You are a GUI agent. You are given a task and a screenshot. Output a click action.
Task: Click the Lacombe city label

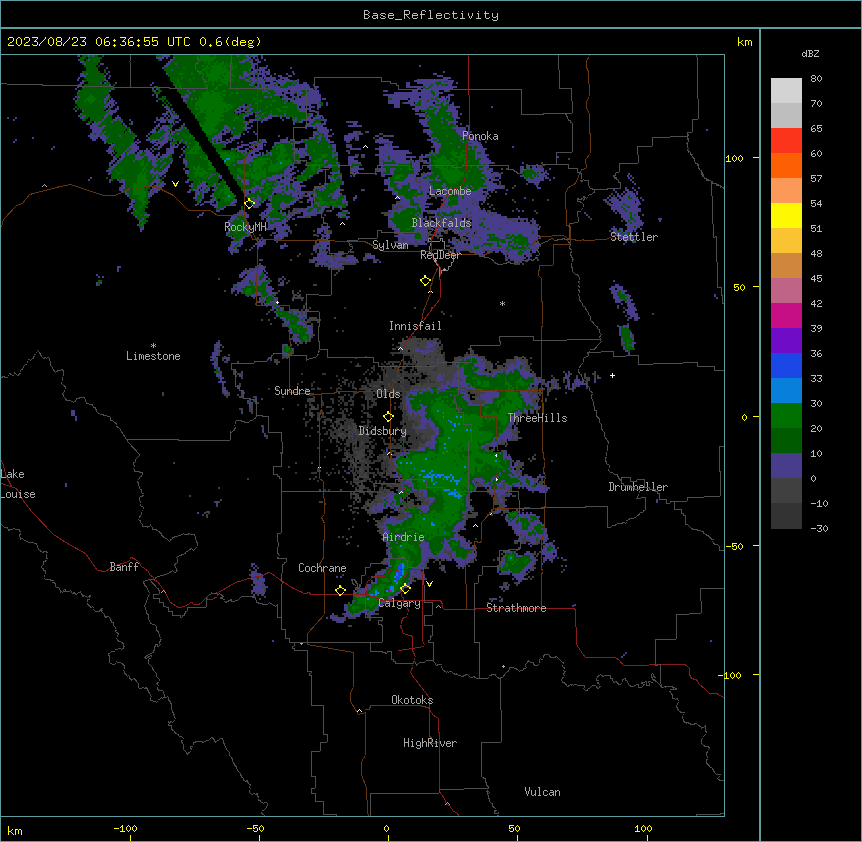(450, 191)
